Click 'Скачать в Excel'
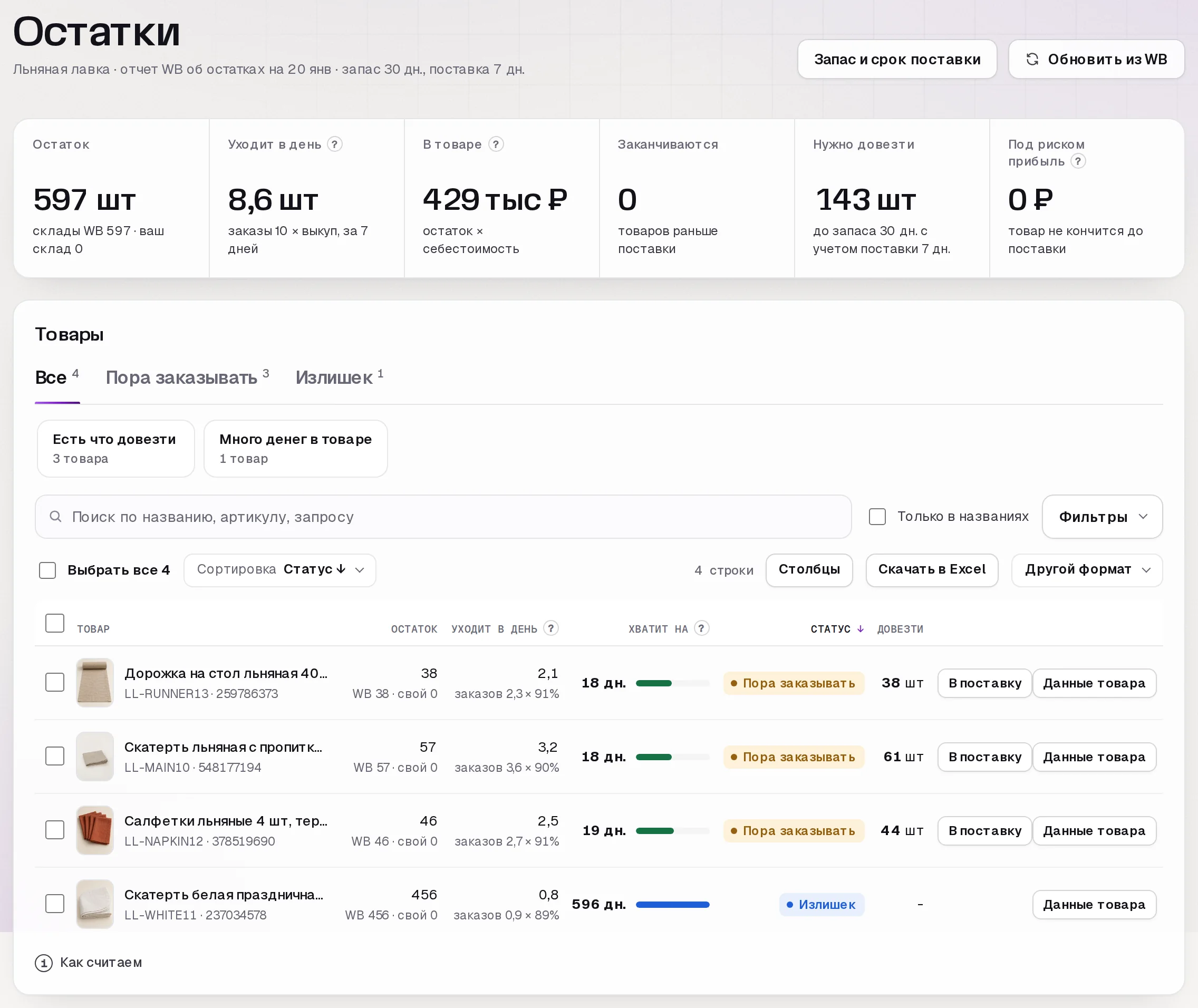Viewport: 1198px width, 1008px height. click(932, 570)
